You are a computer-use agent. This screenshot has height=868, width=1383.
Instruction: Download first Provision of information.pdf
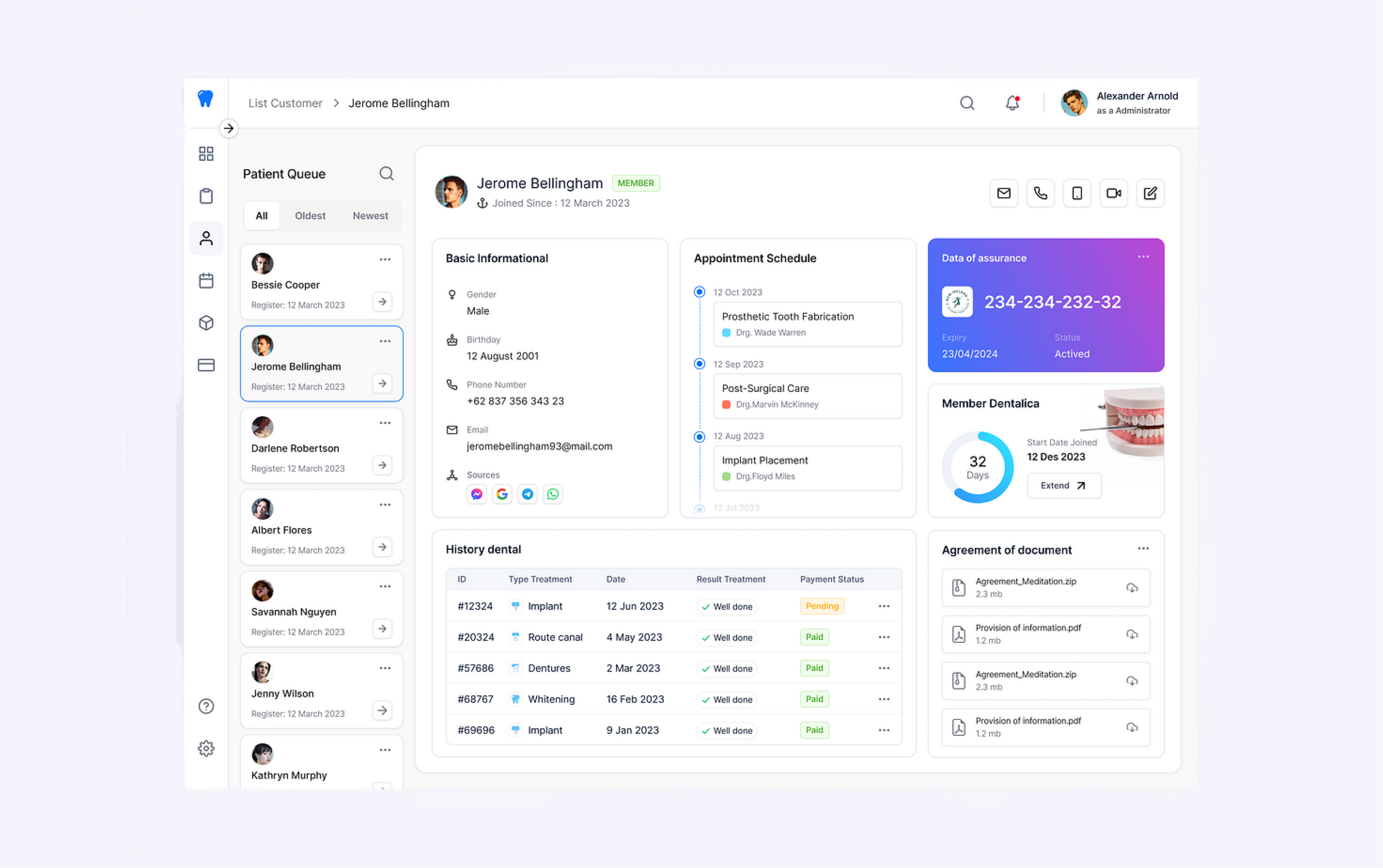pyautogui.click(x=1132, y=634)
